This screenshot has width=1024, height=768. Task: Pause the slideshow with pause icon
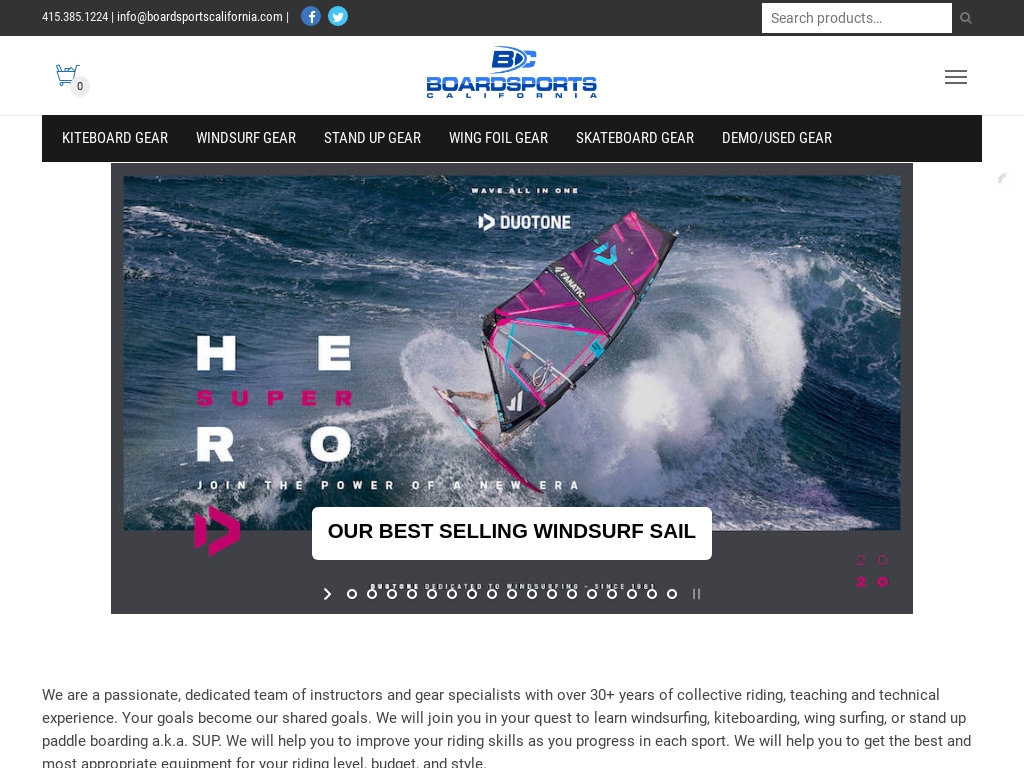click(x=696, y=594)
